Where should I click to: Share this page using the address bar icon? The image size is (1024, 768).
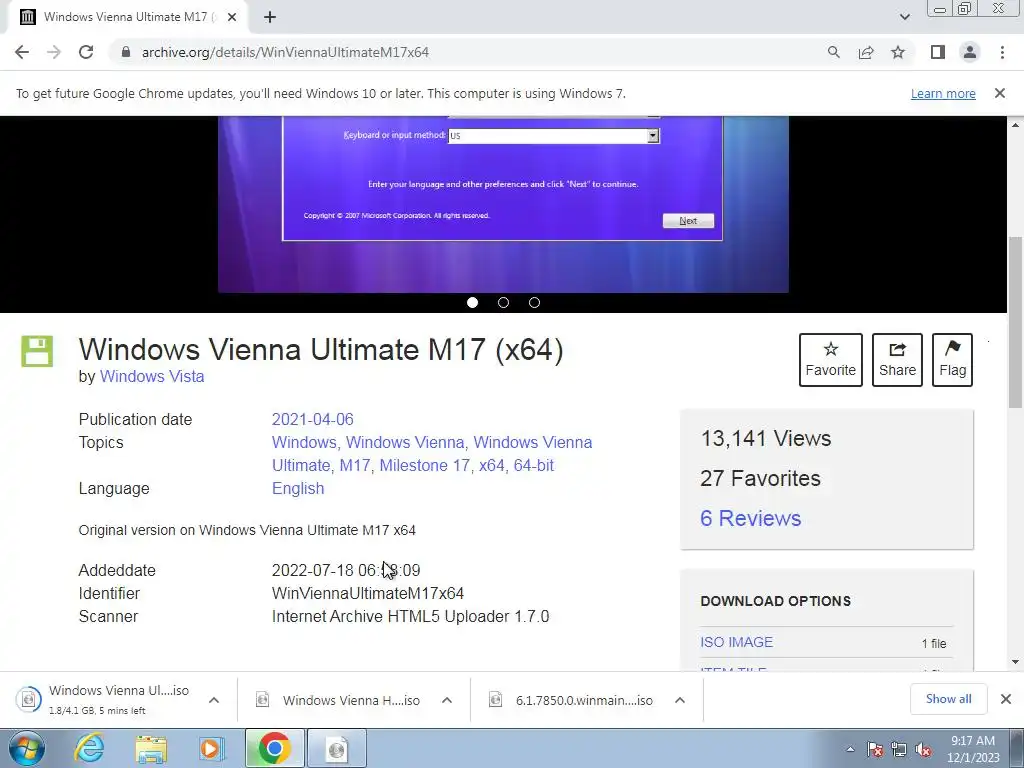pyautogui.click(x=866, y=52)
